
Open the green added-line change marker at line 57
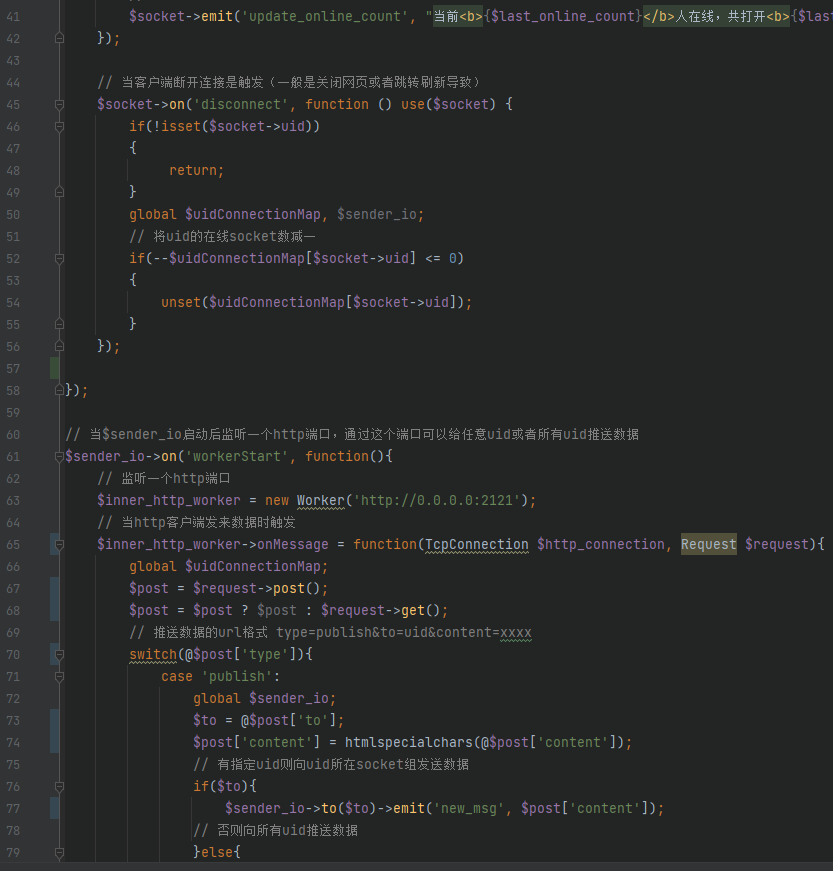click(54, 368)
